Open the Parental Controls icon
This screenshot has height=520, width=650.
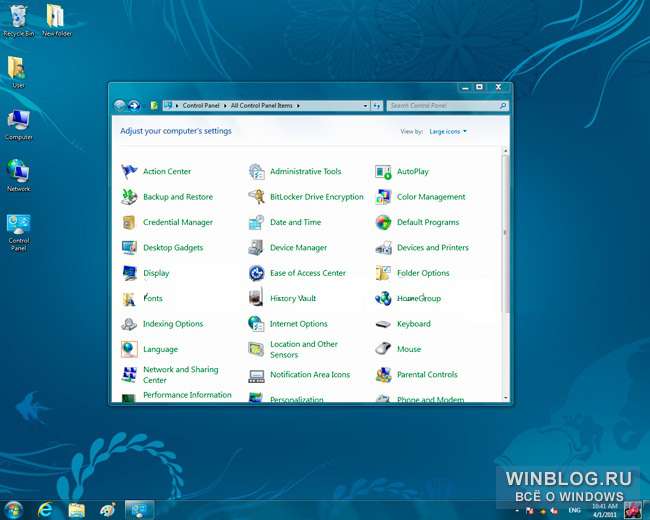[383, 374]
